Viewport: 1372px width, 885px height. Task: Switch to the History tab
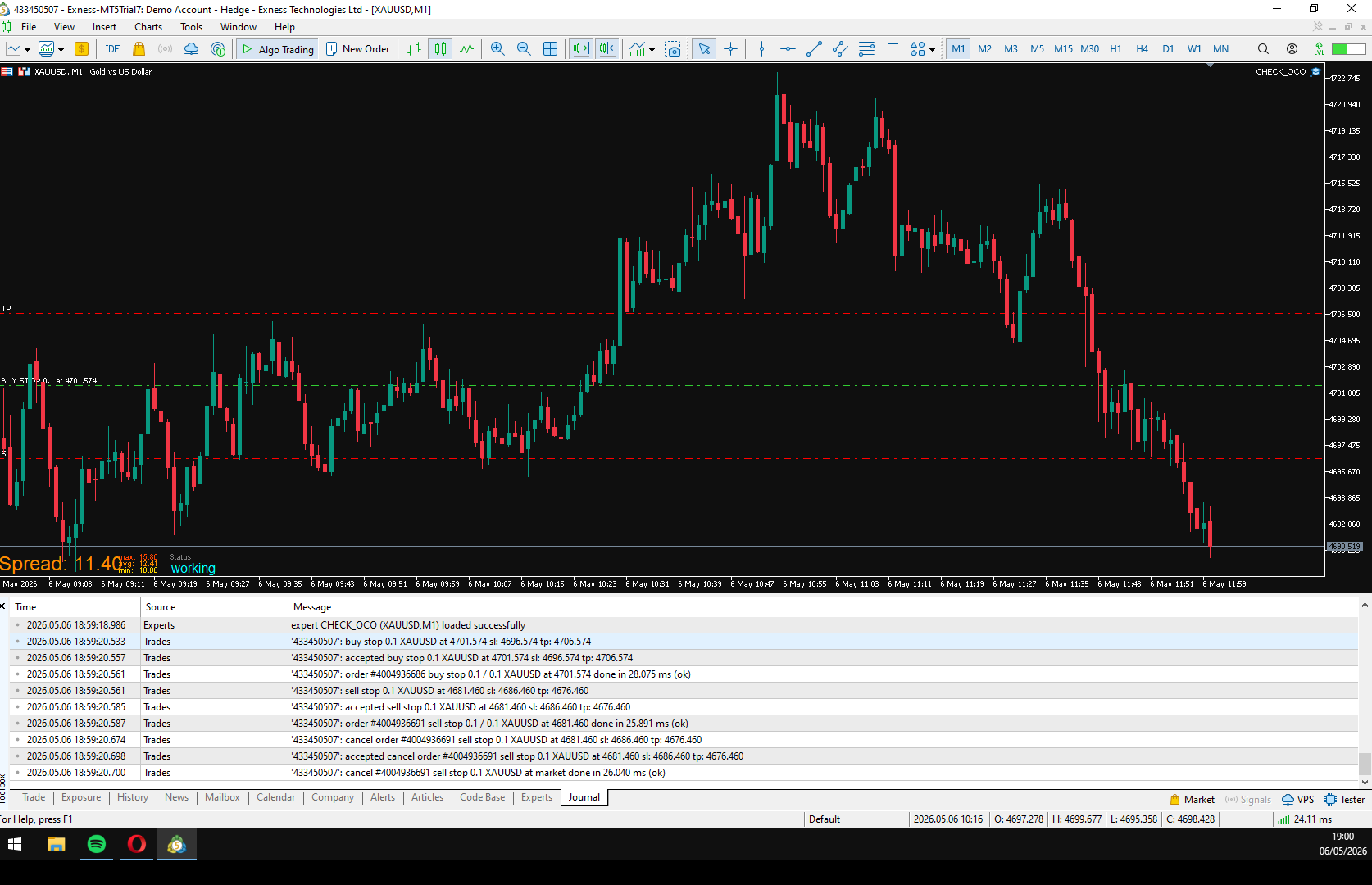133,797
